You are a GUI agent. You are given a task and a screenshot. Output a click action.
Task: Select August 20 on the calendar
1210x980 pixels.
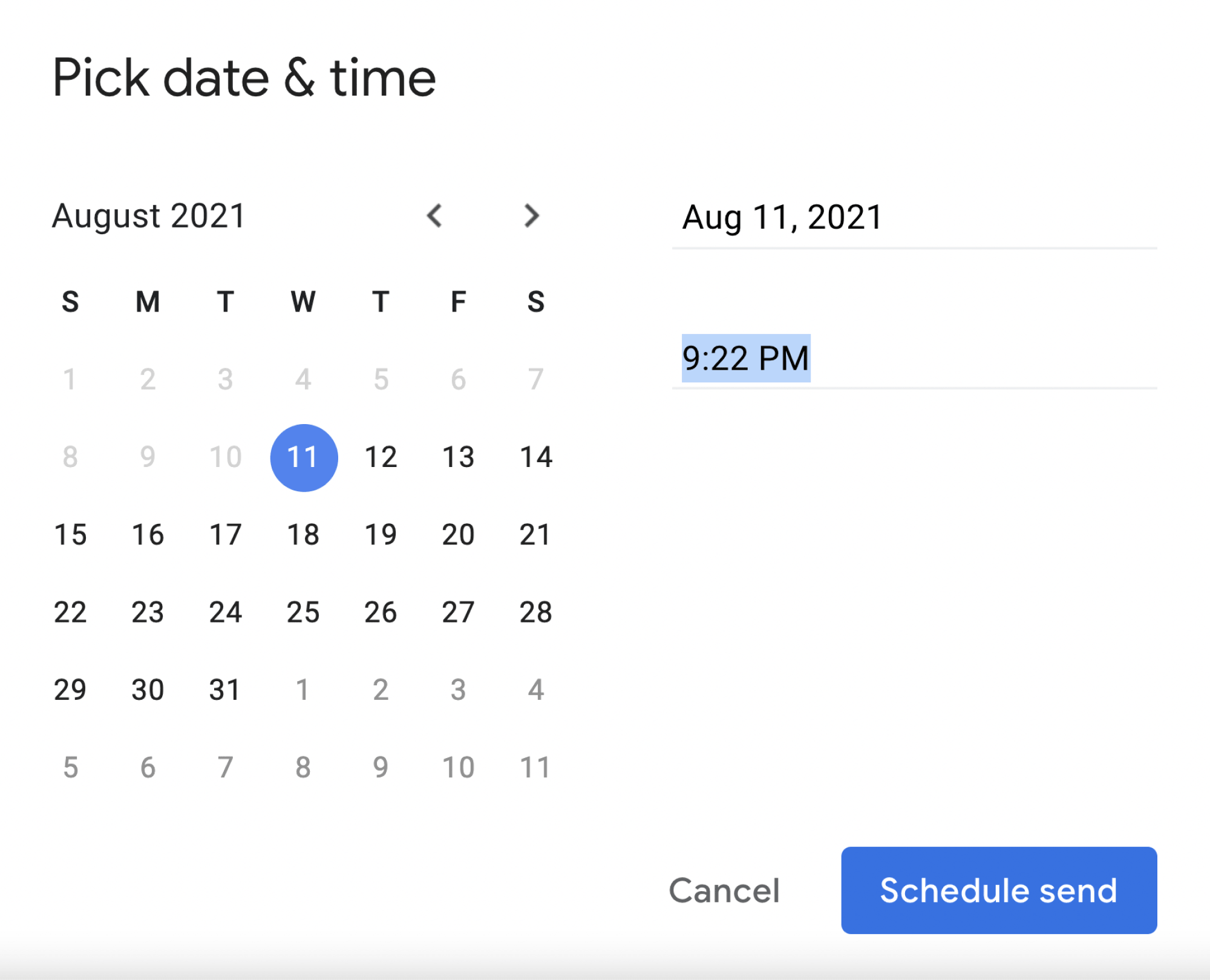click(458, 534)
